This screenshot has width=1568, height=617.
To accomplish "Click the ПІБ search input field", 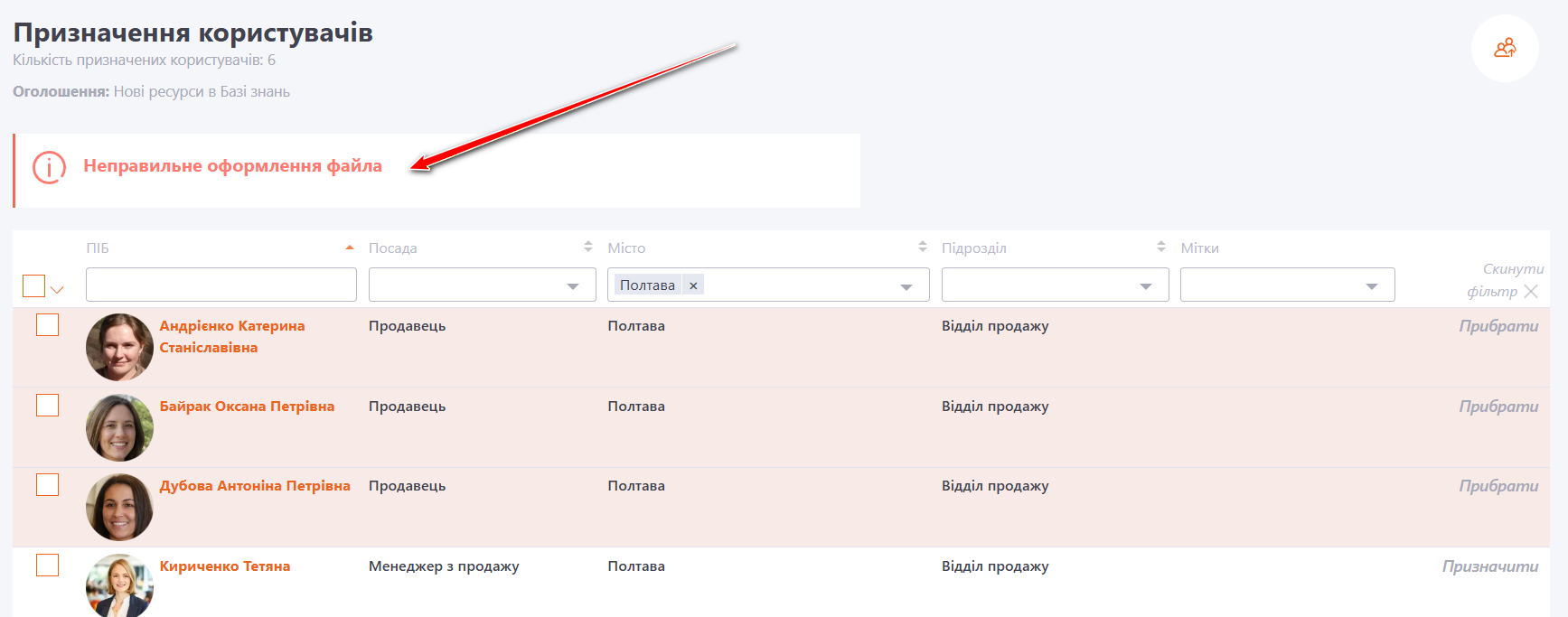I will coord(221,285).
